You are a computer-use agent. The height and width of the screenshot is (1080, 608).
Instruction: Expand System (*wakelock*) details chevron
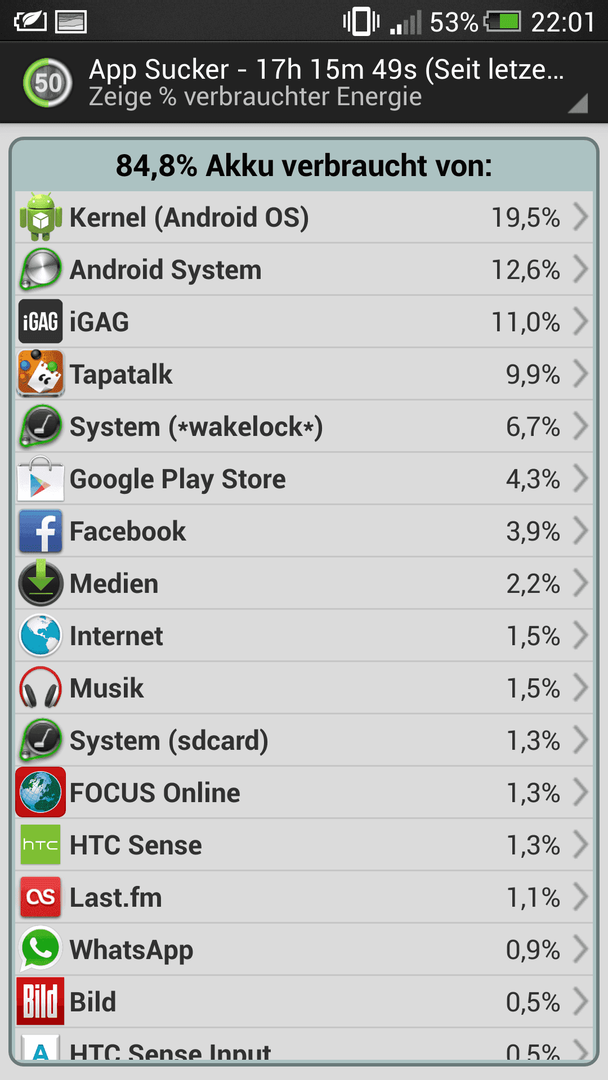580,426
